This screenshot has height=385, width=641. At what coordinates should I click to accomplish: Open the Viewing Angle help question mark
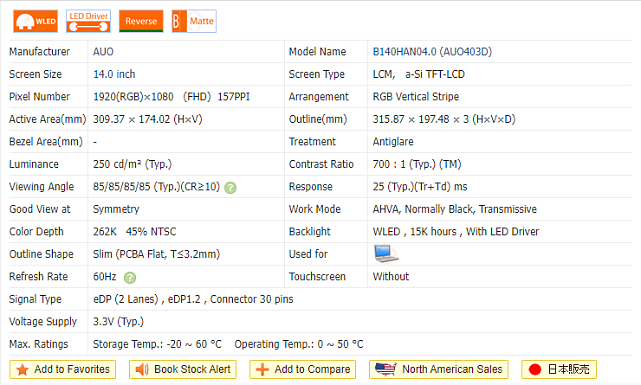tap(231, 188)
